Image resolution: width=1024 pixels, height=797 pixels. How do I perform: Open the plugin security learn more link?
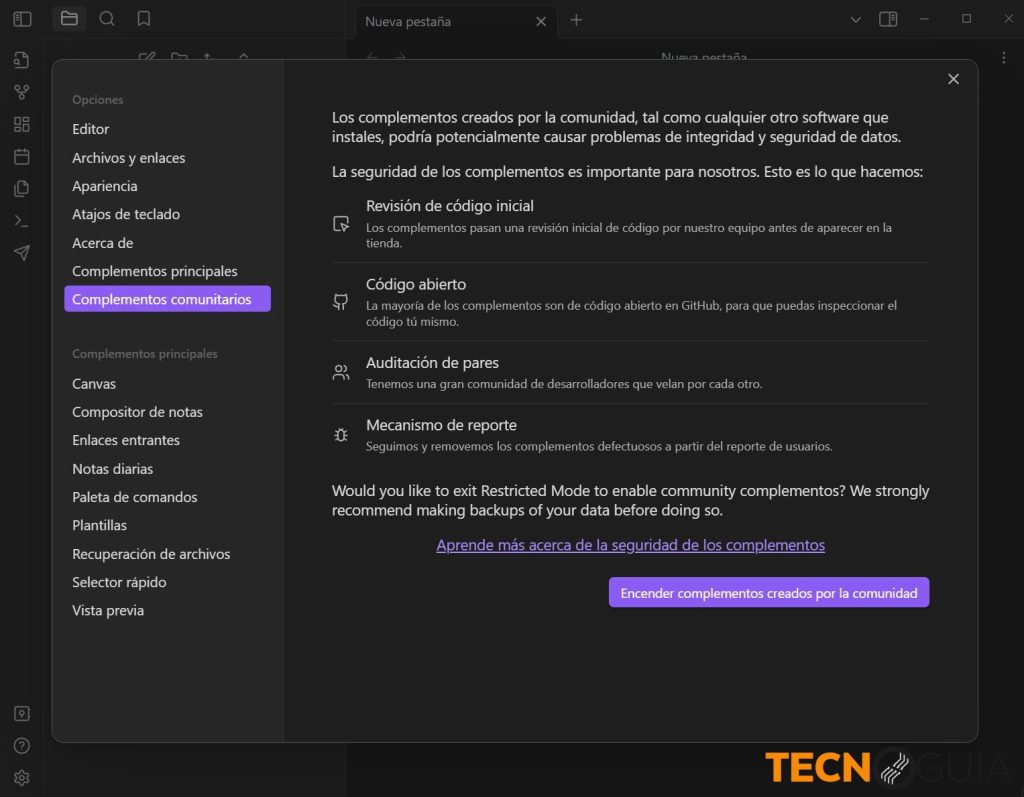[630, 545]
